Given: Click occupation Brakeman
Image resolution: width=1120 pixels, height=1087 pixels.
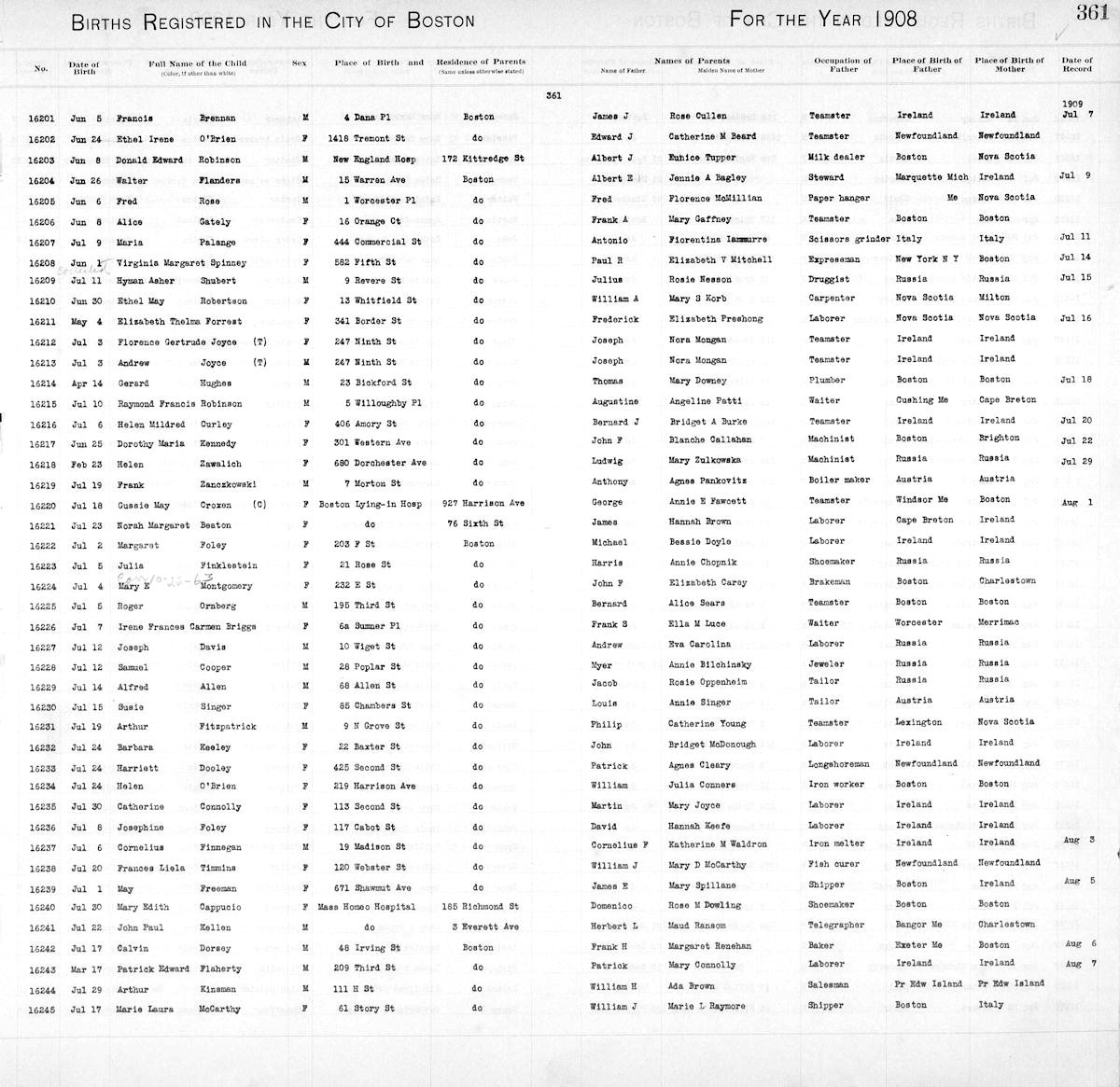Looking at the screenshot, I should coord(830,581).
